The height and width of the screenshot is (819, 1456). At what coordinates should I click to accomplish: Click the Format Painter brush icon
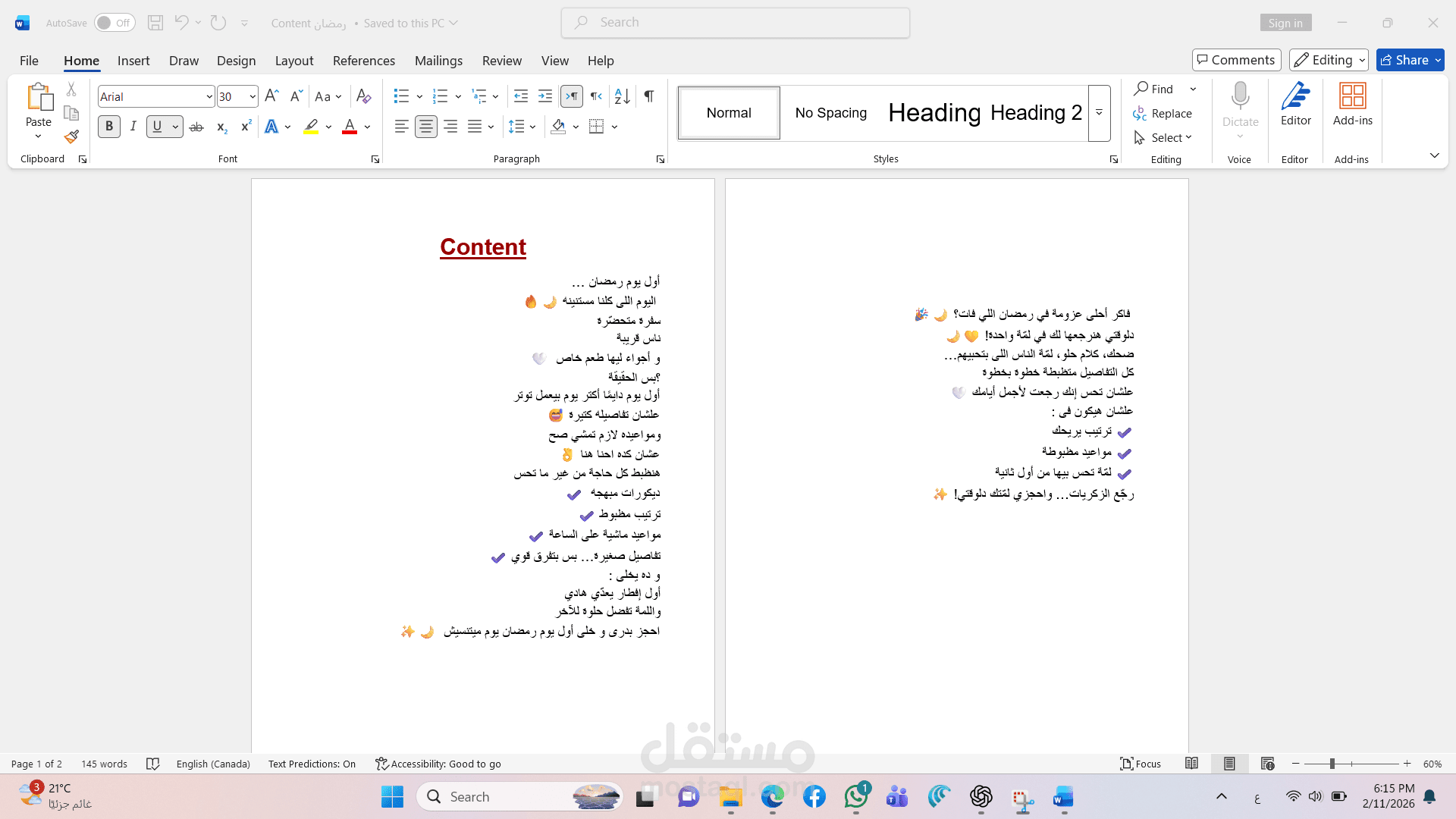point(71,137)
